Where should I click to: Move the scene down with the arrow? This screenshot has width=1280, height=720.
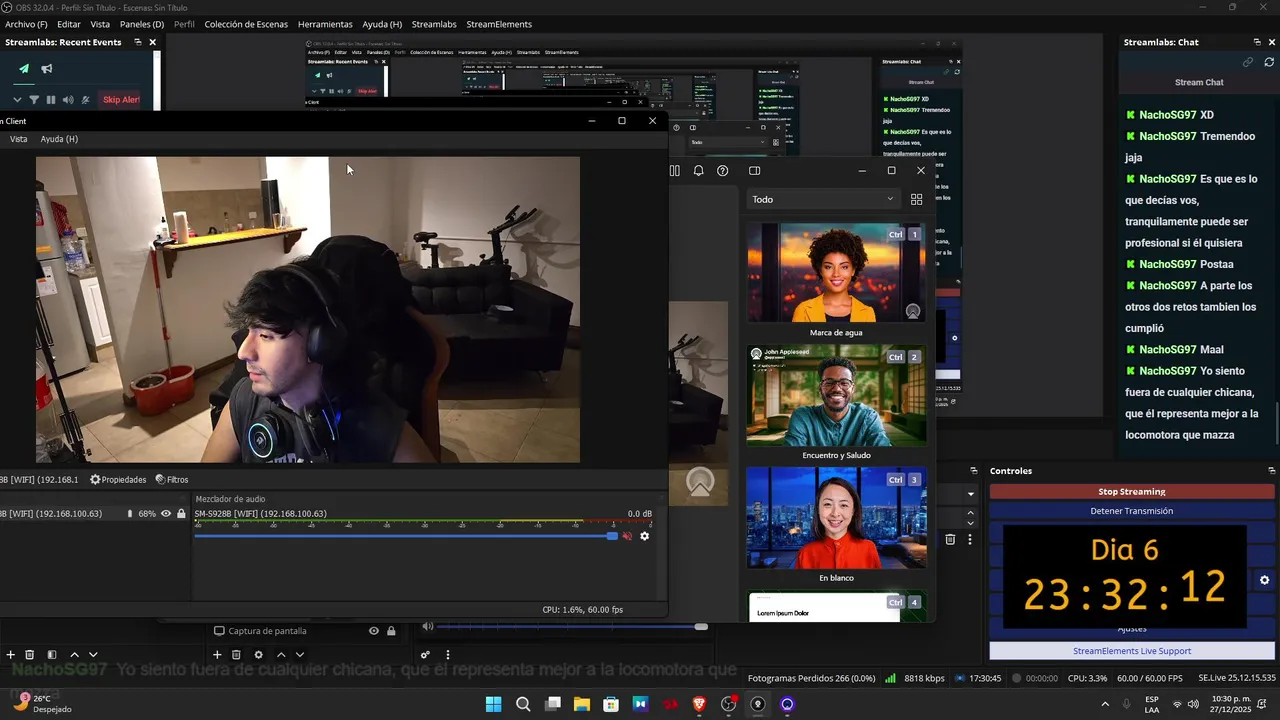(93, 655)
